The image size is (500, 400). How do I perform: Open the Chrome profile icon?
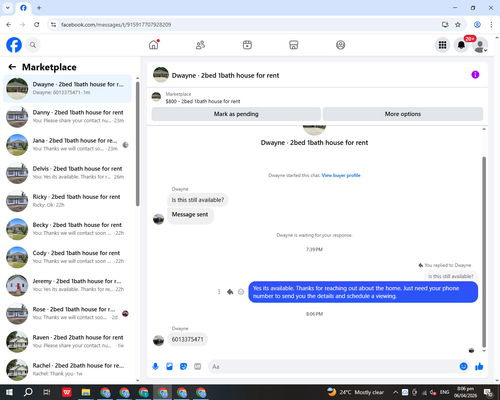(x=477, y=25)
